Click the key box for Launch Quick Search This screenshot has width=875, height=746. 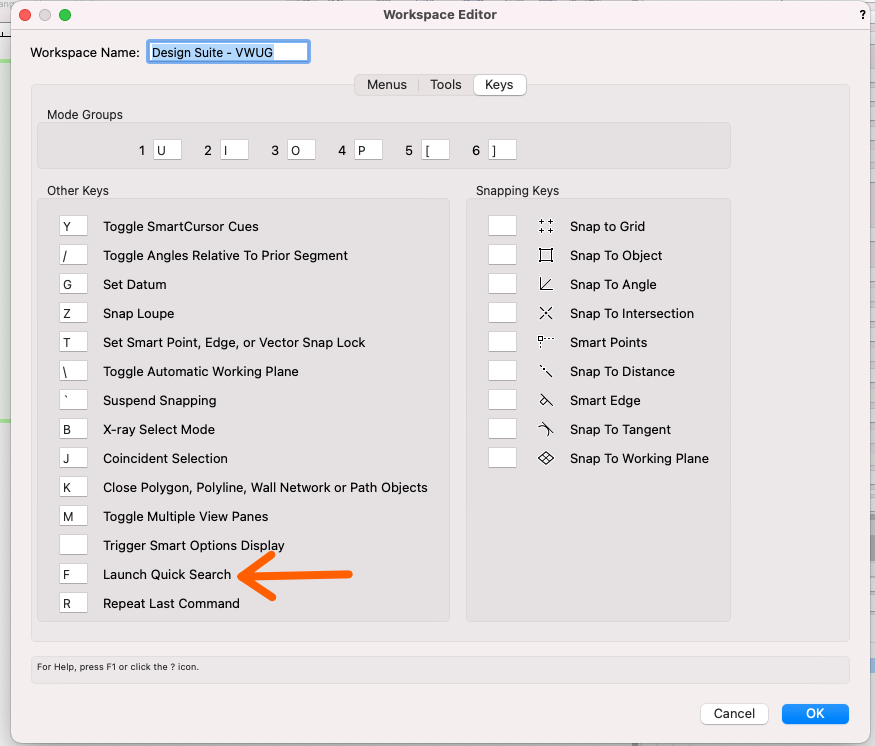point(73,574)
